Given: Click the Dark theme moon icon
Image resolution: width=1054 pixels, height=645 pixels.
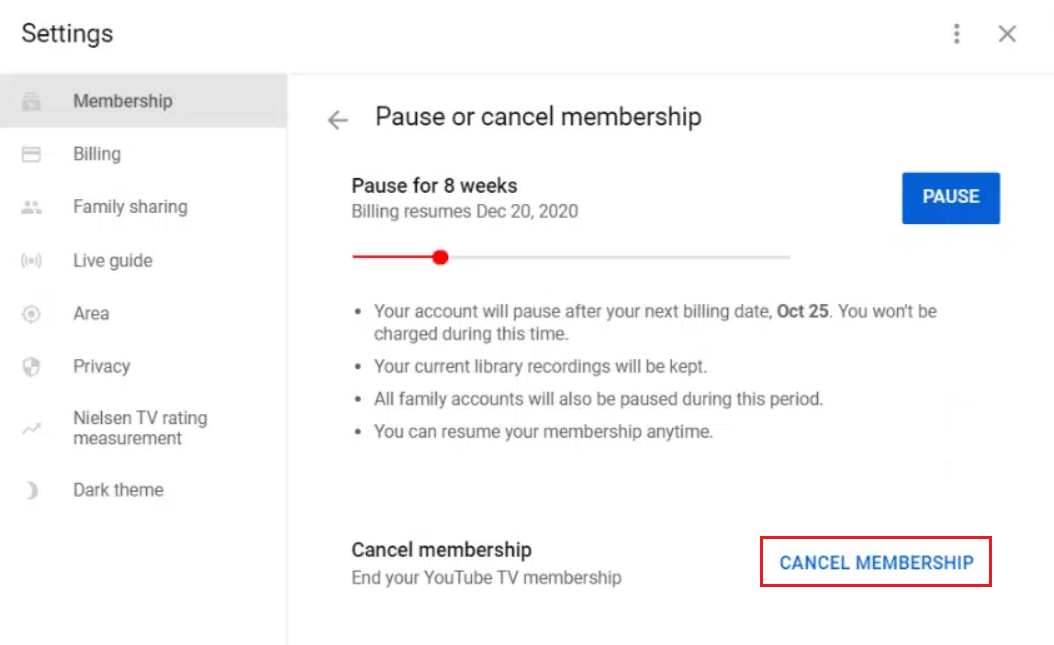Looking at the screenshot, I should [x=32, y=491].
